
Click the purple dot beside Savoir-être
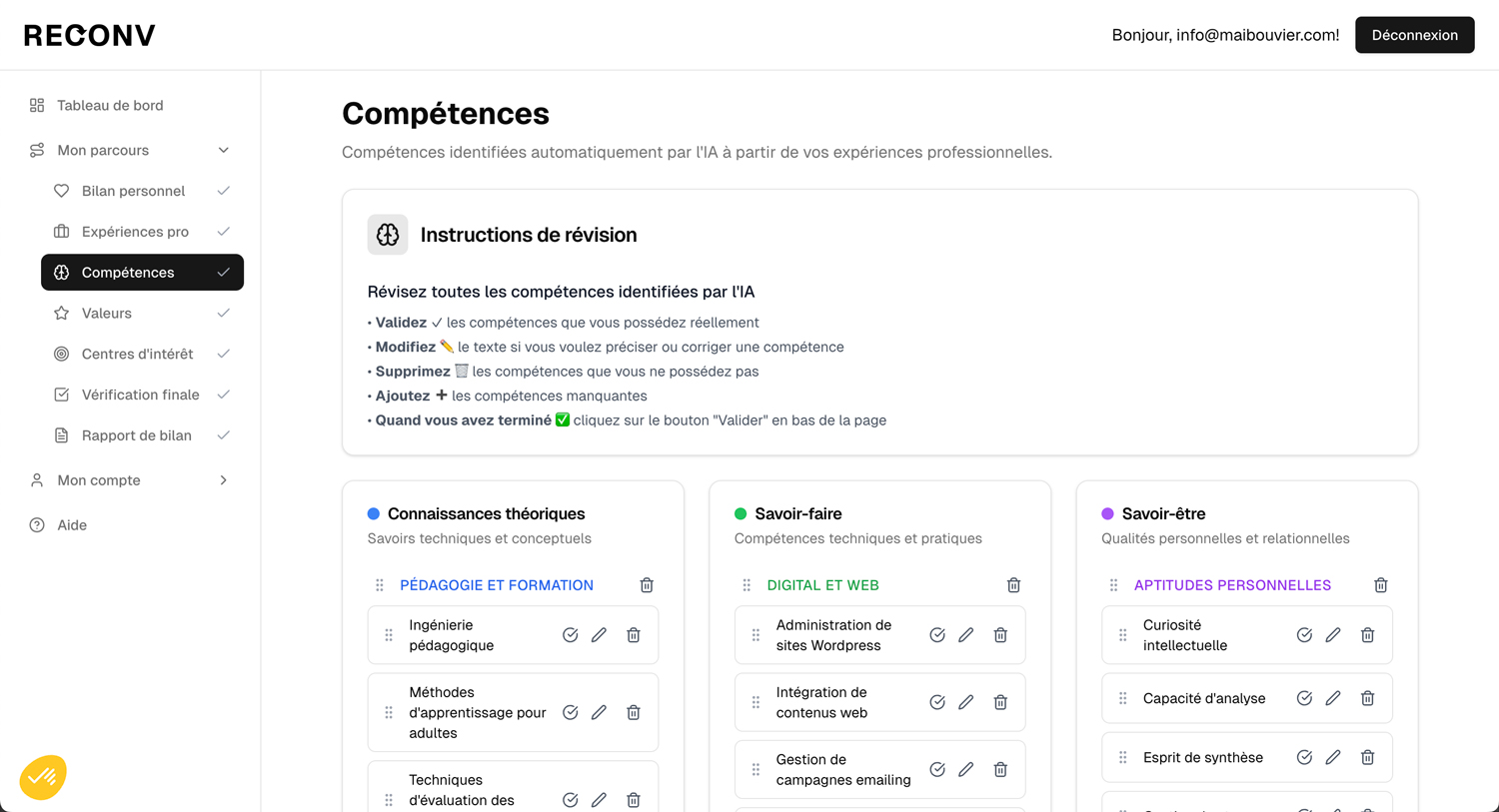pyautogui.click(x=1107, y=513)
